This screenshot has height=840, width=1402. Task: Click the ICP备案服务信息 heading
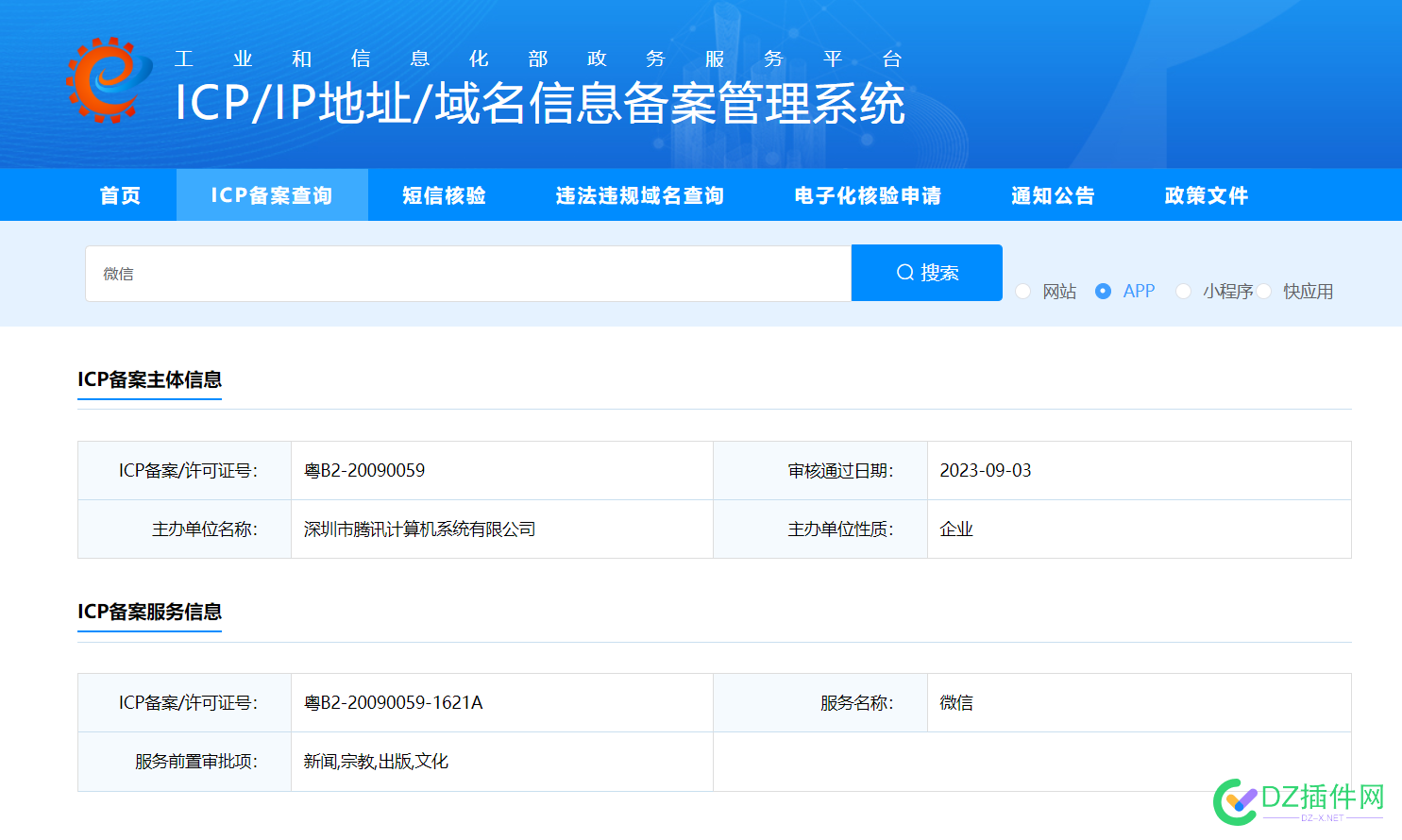point(149,612)
